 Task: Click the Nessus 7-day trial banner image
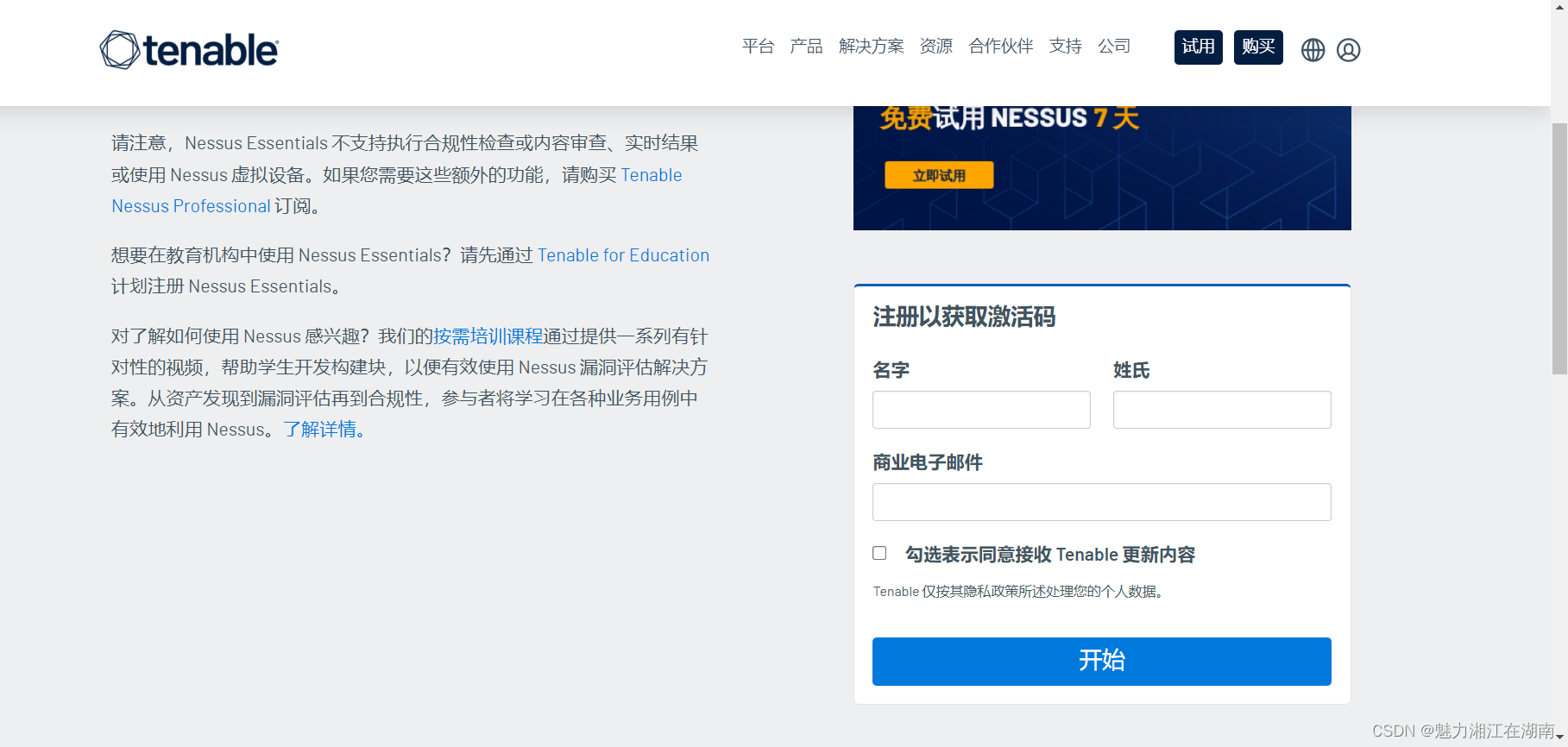pos(1102,168)
